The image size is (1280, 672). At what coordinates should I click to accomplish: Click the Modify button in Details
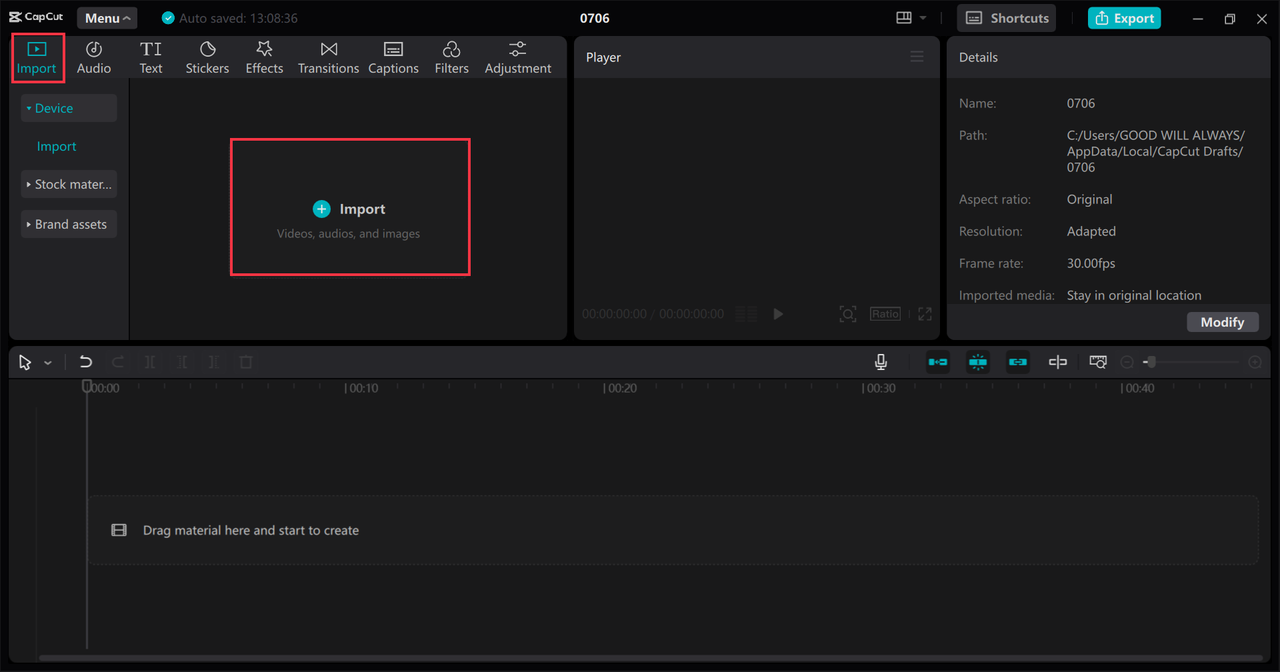coord(1222,322)
